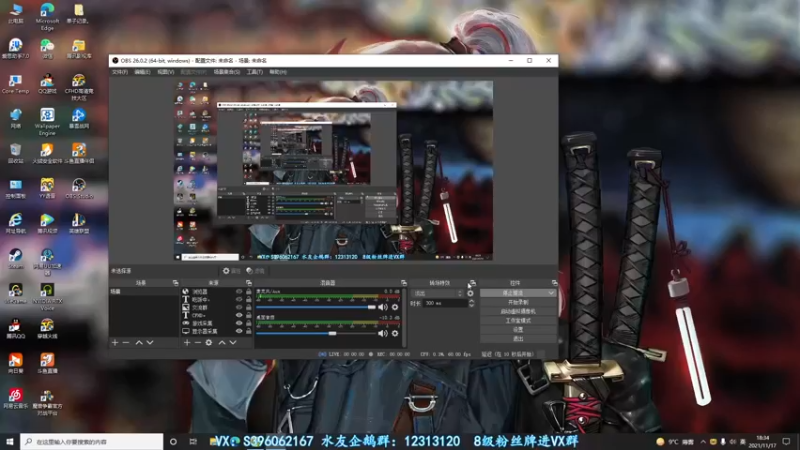This screenshot has height=450, width=800.
Task: Toggle visibility of game capture source
Action: (x=239, y=323)
